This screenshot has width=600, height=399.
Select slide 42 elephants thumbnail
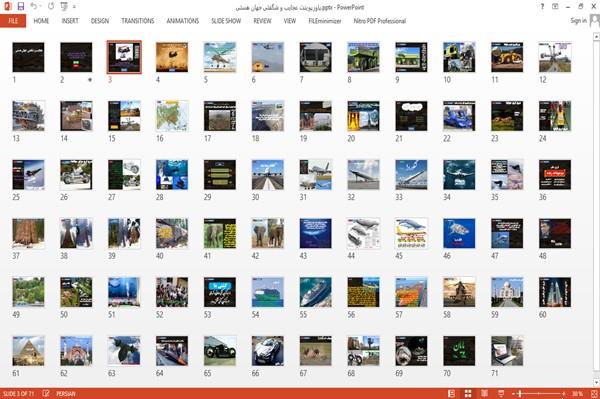tap(268, 233)
